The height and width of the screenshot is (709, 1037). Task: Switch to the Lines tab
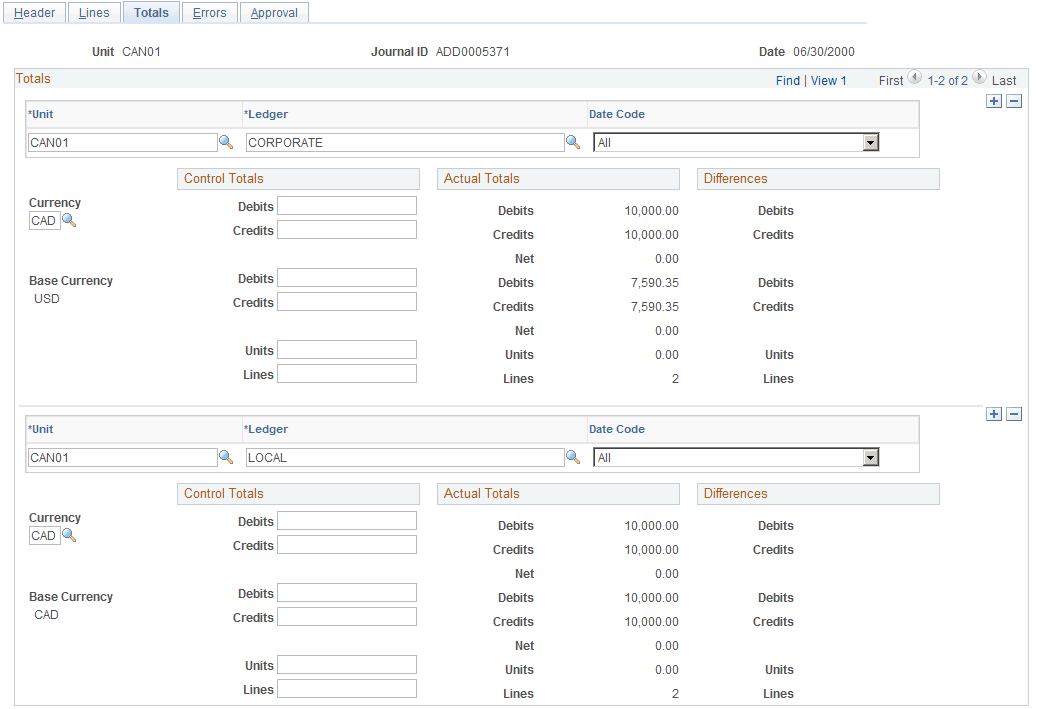(x=94, y=13)
